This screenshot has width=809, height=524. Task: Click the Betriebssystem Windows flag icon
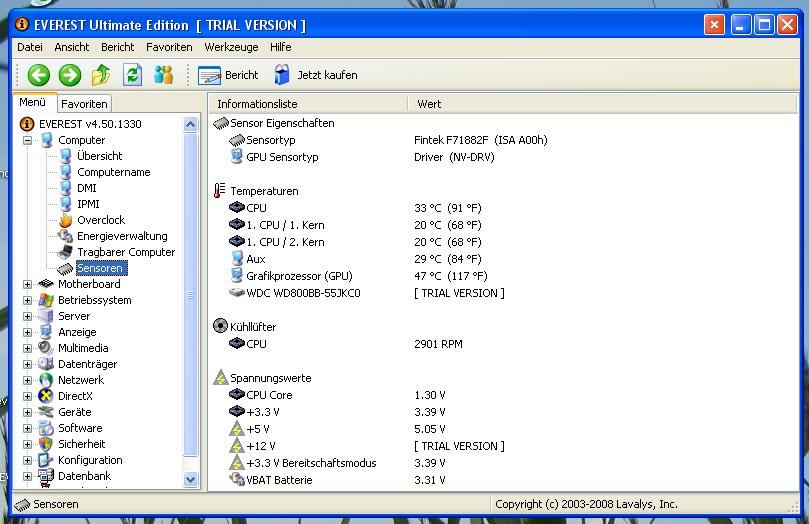click(x=46, y=300)
